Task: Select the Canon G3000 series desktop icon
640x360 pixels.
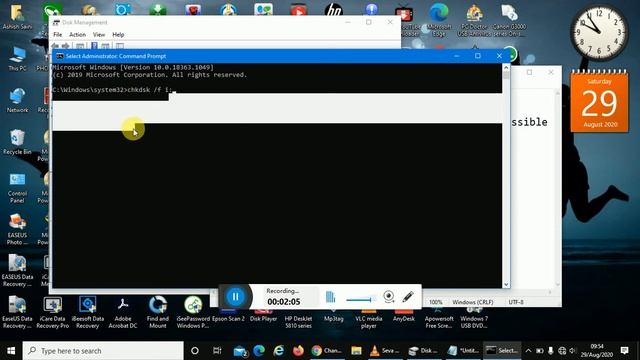Action: pos(509,20)
